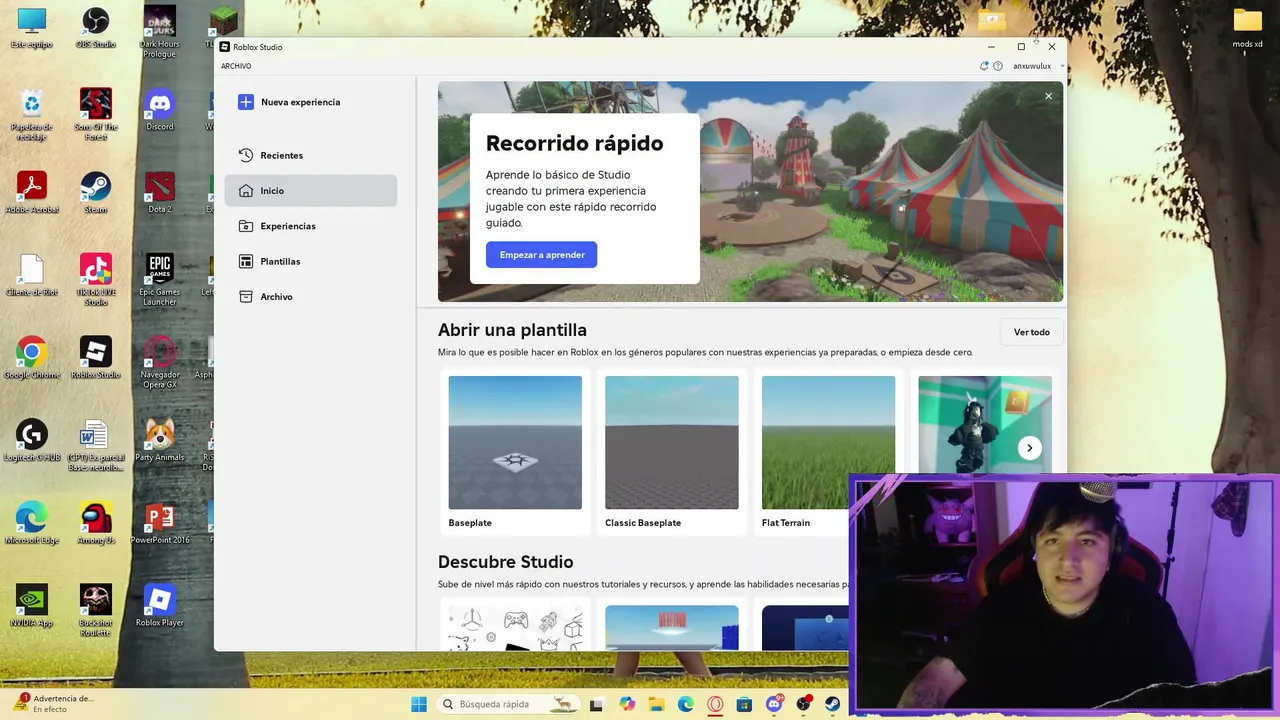1280x720 pixels.
Task: Select the Google Chrome desktop icon
Action: click(x=32, y=358)
